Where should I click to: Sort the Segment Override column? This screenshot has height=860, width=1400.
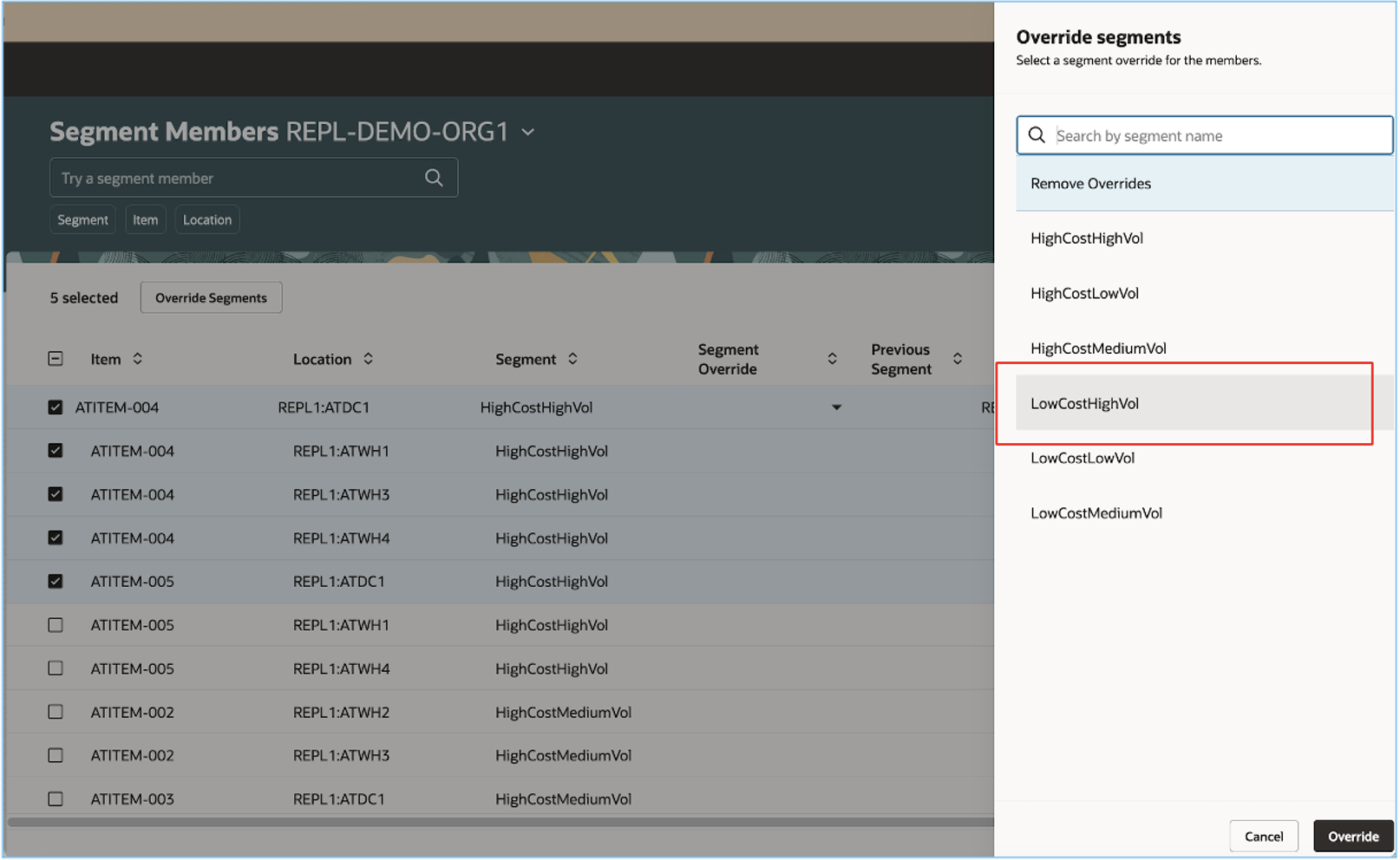[x=832, y=358]
